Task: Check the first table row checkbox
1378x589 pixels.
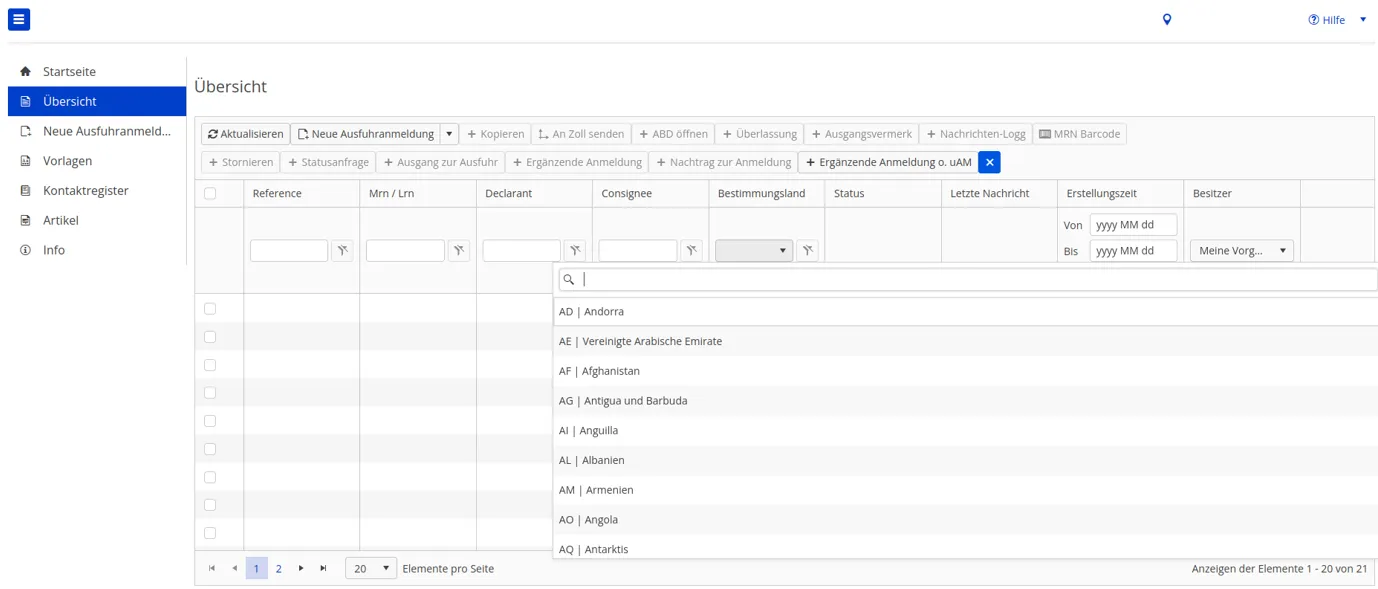Action: tap(210, 309)
